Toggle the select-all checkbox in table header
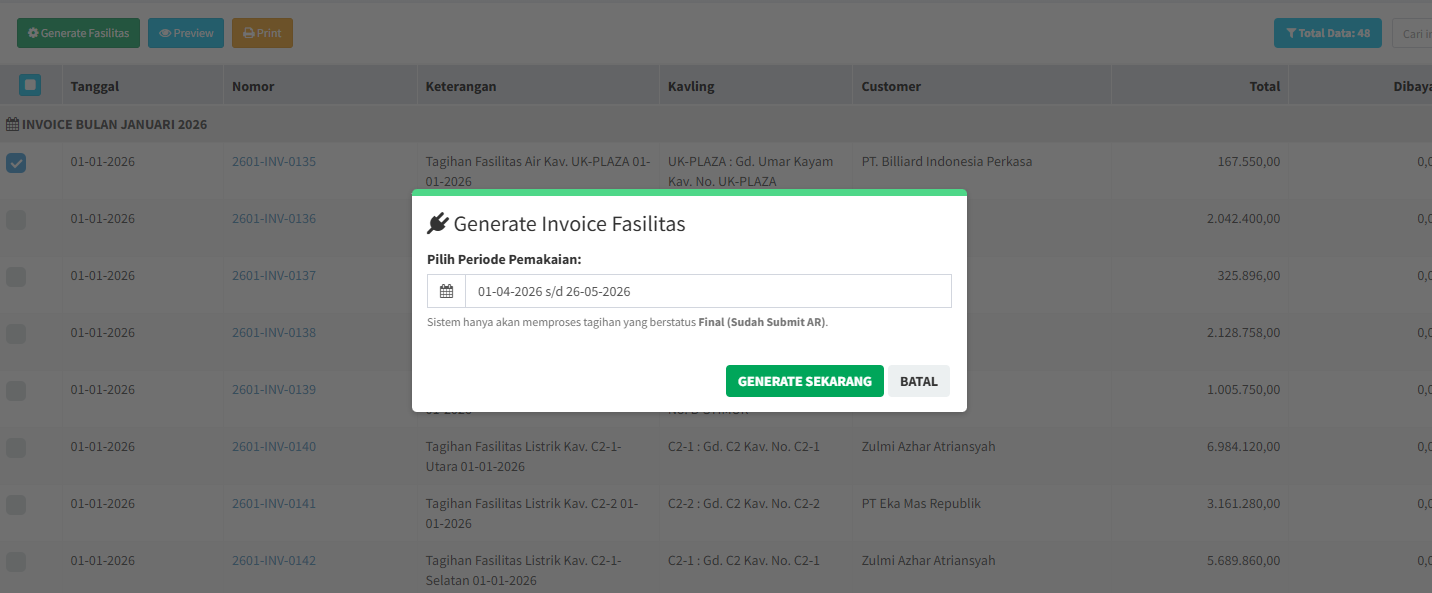The image size is (1432, 593). [30, 86]
